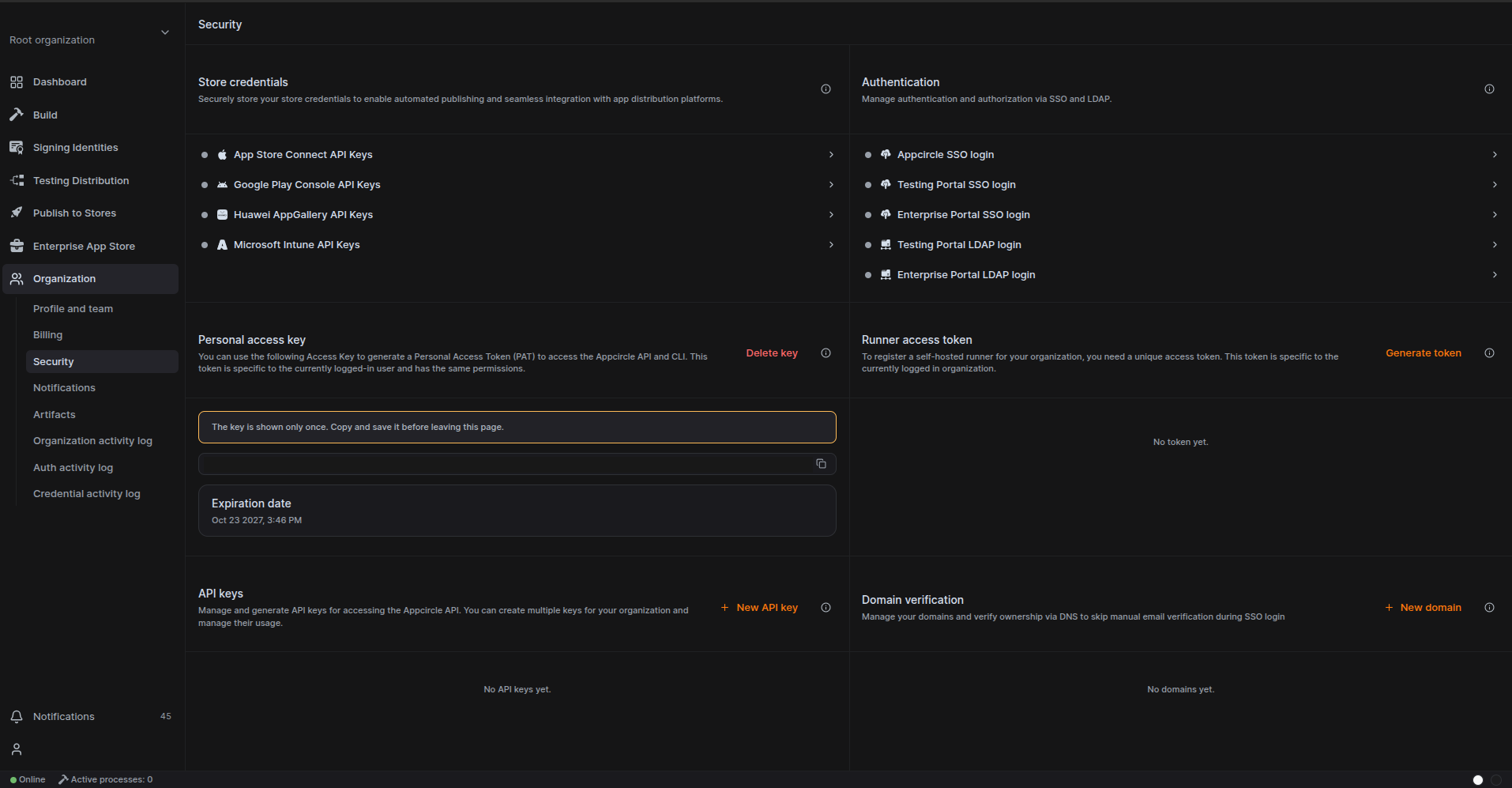This screenshot has height=788, width=1512.
Task: Click info icon beside New domain
Action: 1489,608
